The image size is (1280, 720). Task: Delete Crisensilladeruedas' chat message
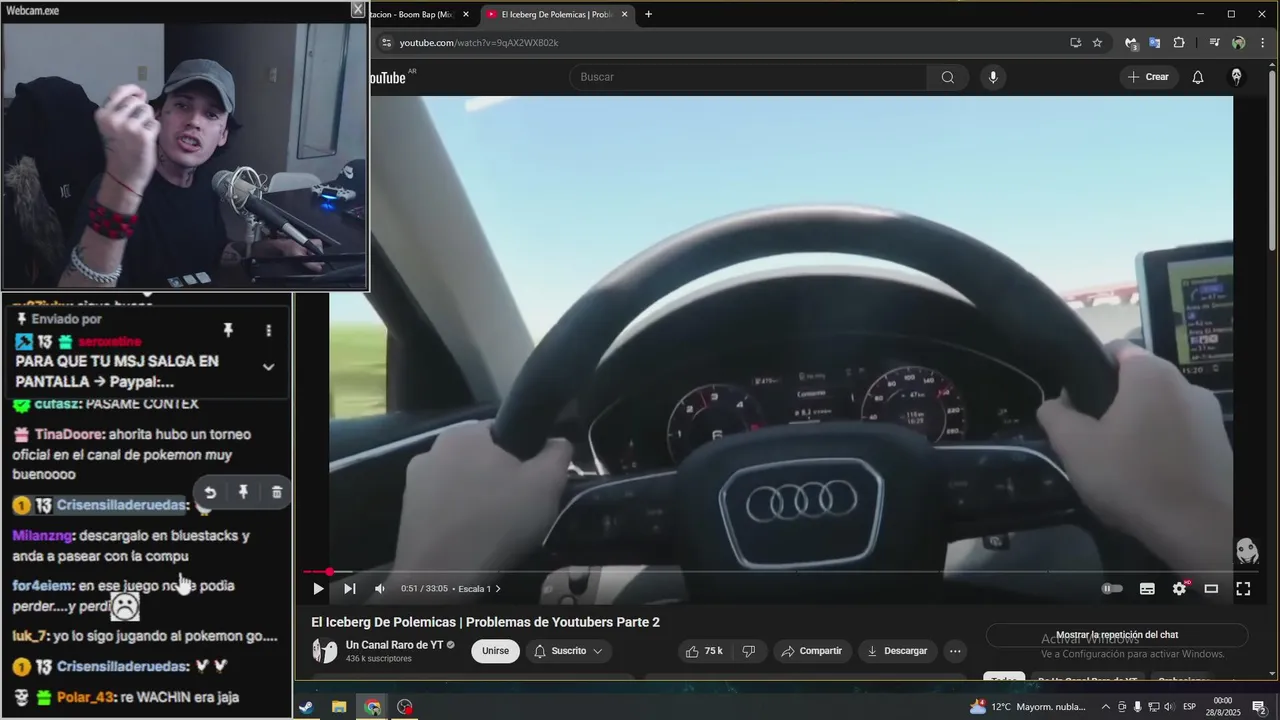click(x=277, y=492)
